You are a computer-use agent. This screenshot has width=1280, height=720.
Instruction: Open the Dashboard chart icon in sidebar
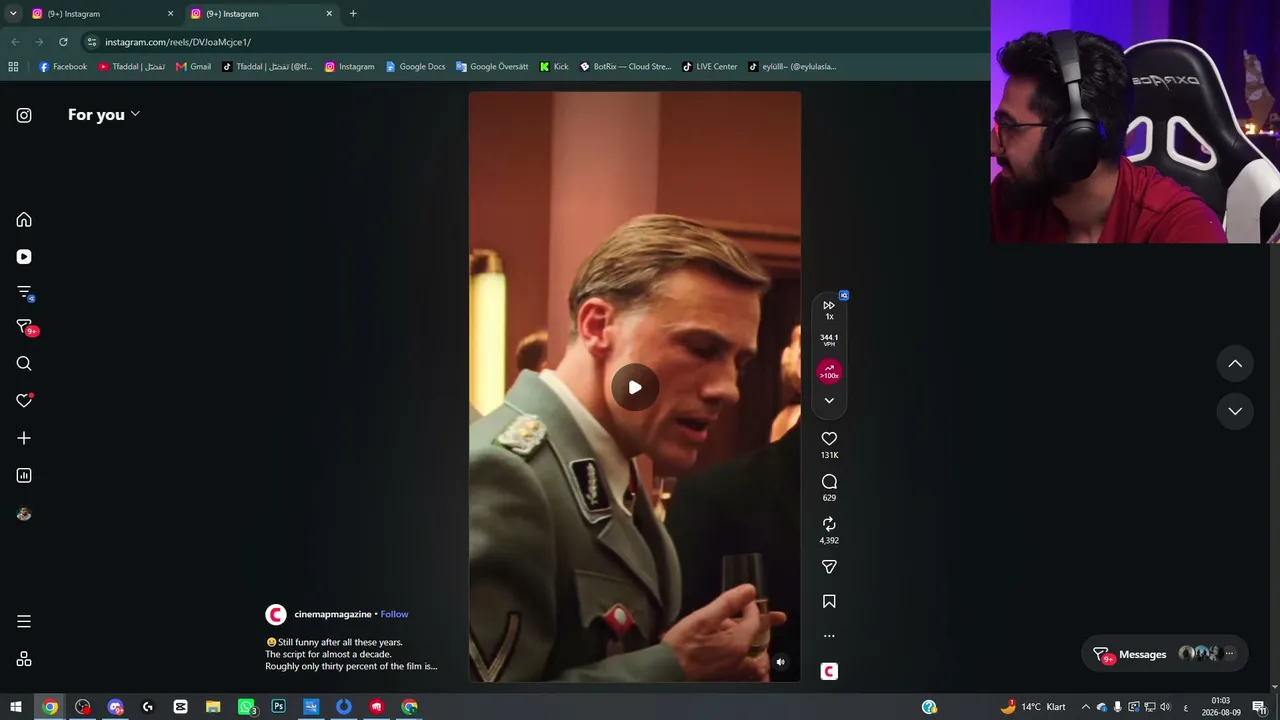(24, 476)
